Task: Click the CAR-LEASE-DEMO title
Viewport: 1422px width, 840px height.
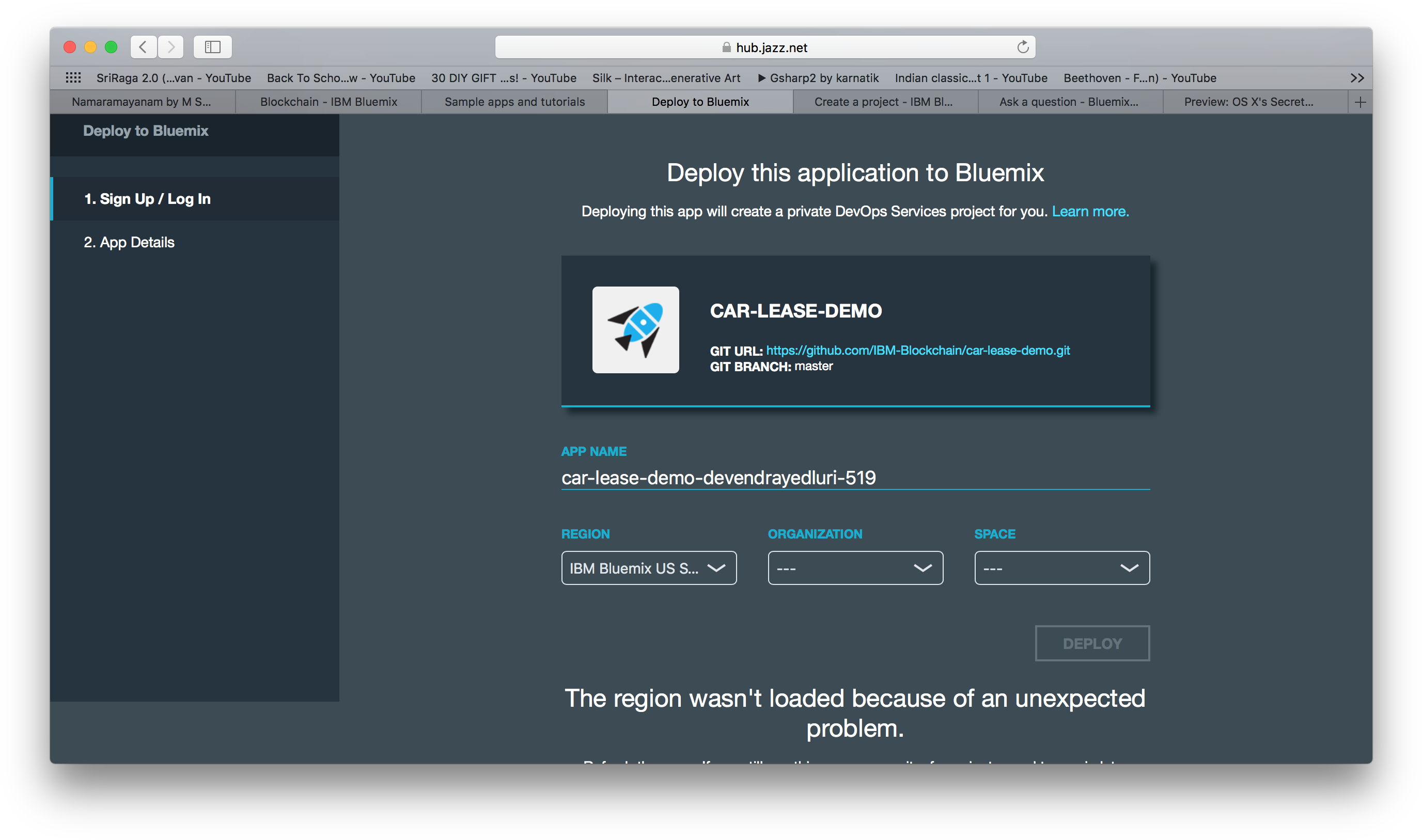Action: click(795, 311)
